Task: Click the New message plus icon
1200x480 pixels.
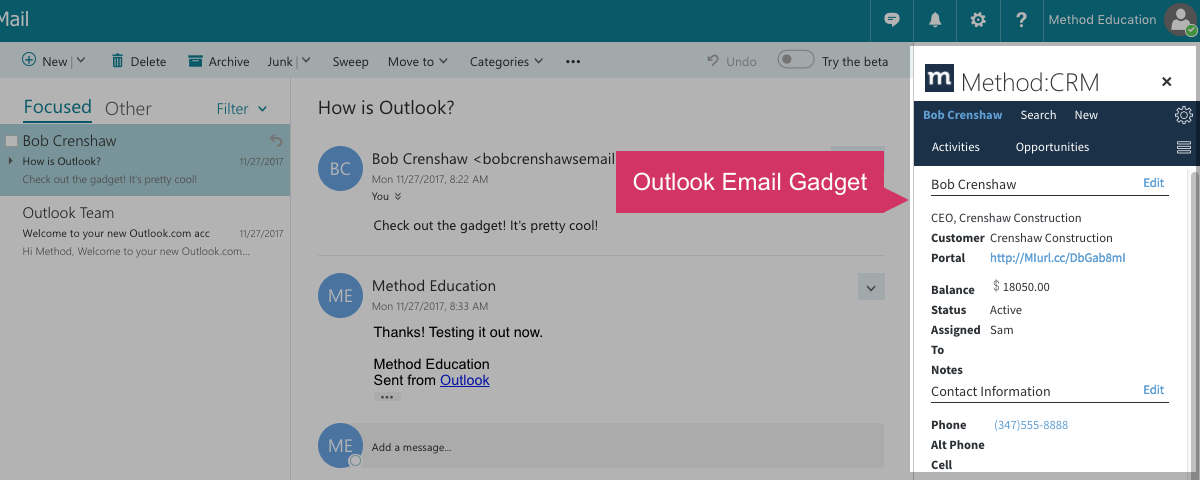Action: click(29, 60)
